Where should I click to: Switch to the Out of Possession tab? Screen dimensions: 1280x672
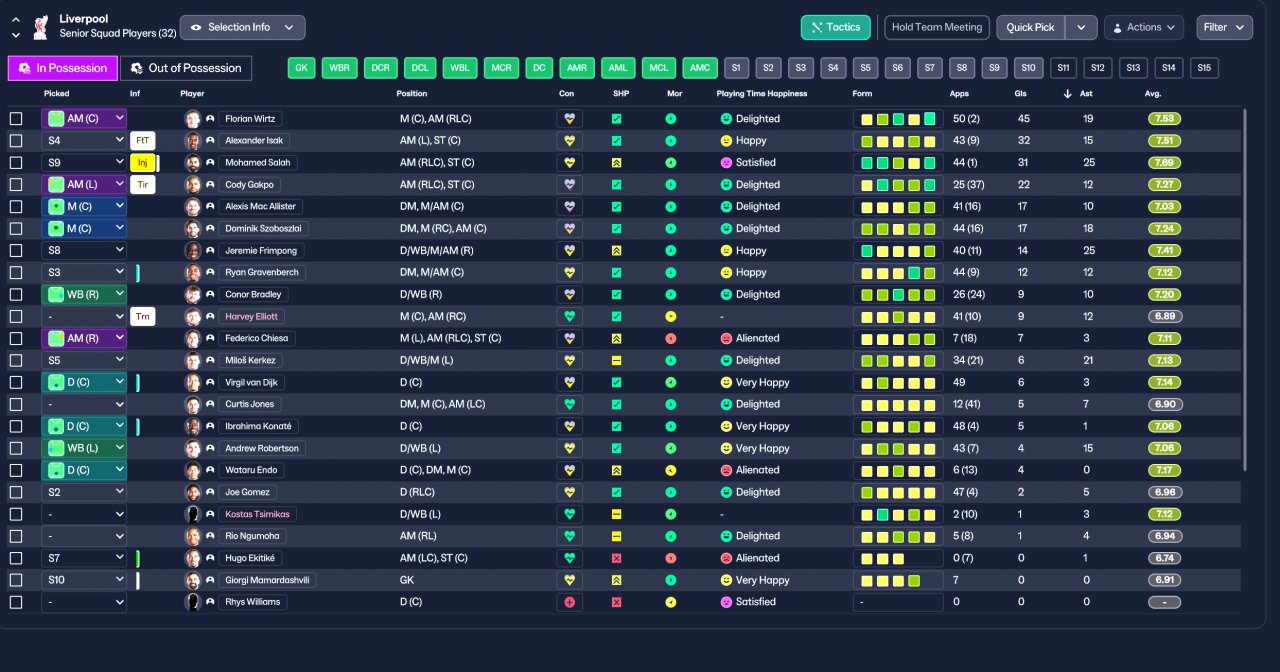(x=186, y=68)
